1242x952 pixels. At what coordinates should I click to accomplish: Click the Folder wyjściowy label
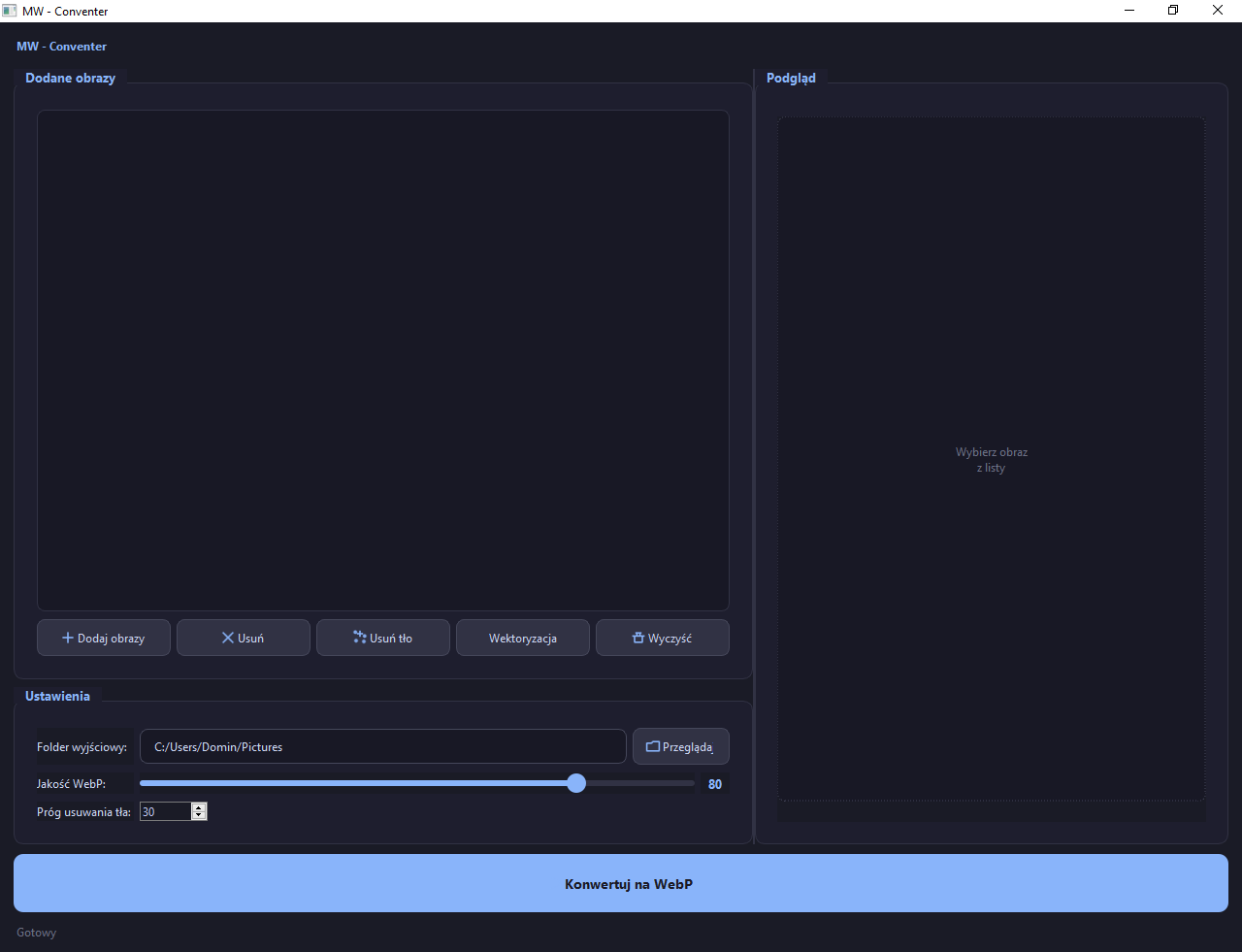point(82,747)
